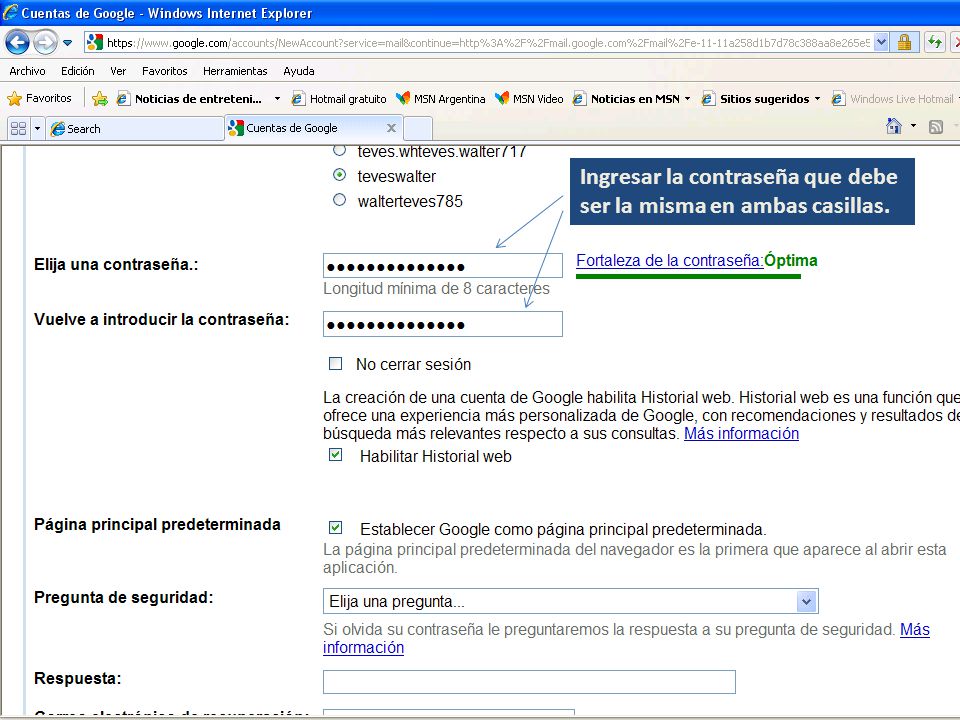Open the Ver menu
This screenshot has height=720, width=960.
(x=118, y=71)
